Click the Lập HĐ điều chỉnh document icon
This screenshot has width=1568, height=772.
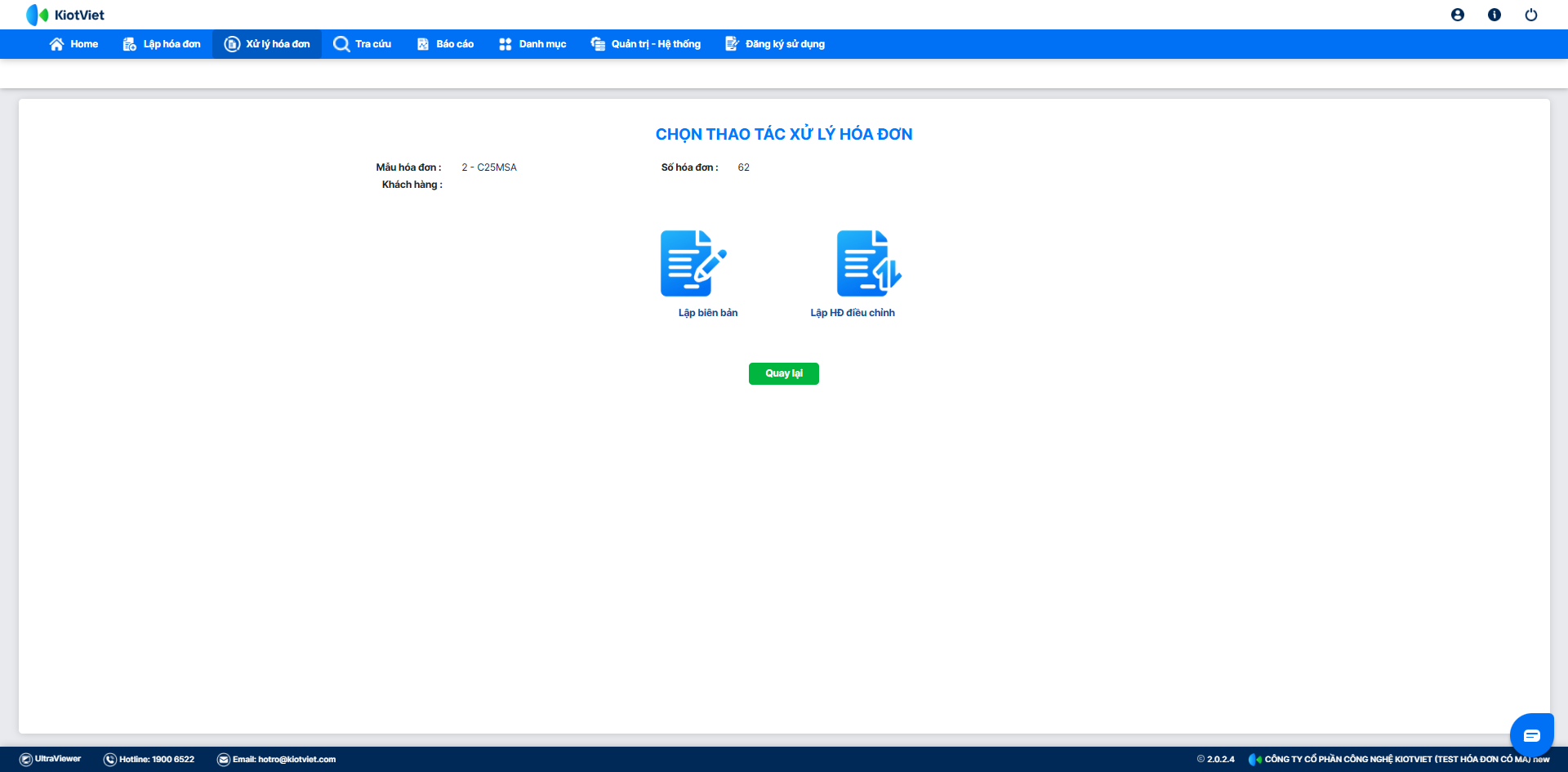[x=869, y=263]
